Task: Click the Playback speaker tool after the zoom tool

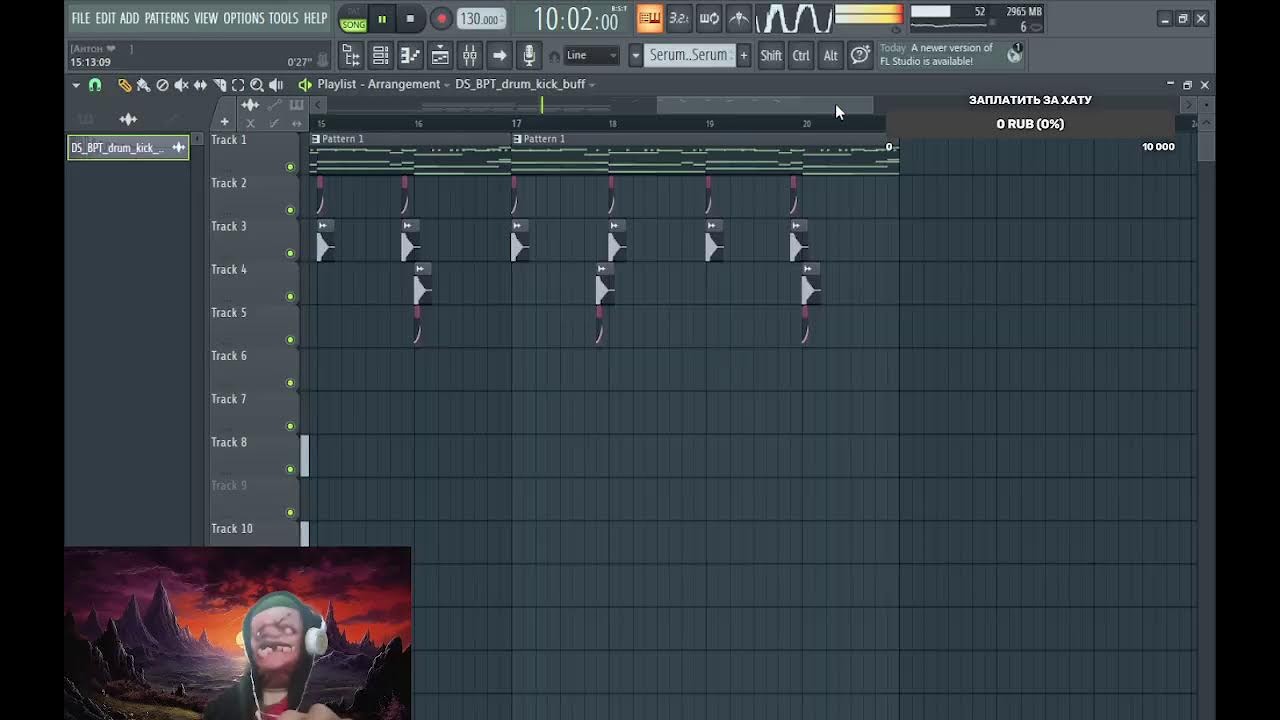Action: (276, 85)
